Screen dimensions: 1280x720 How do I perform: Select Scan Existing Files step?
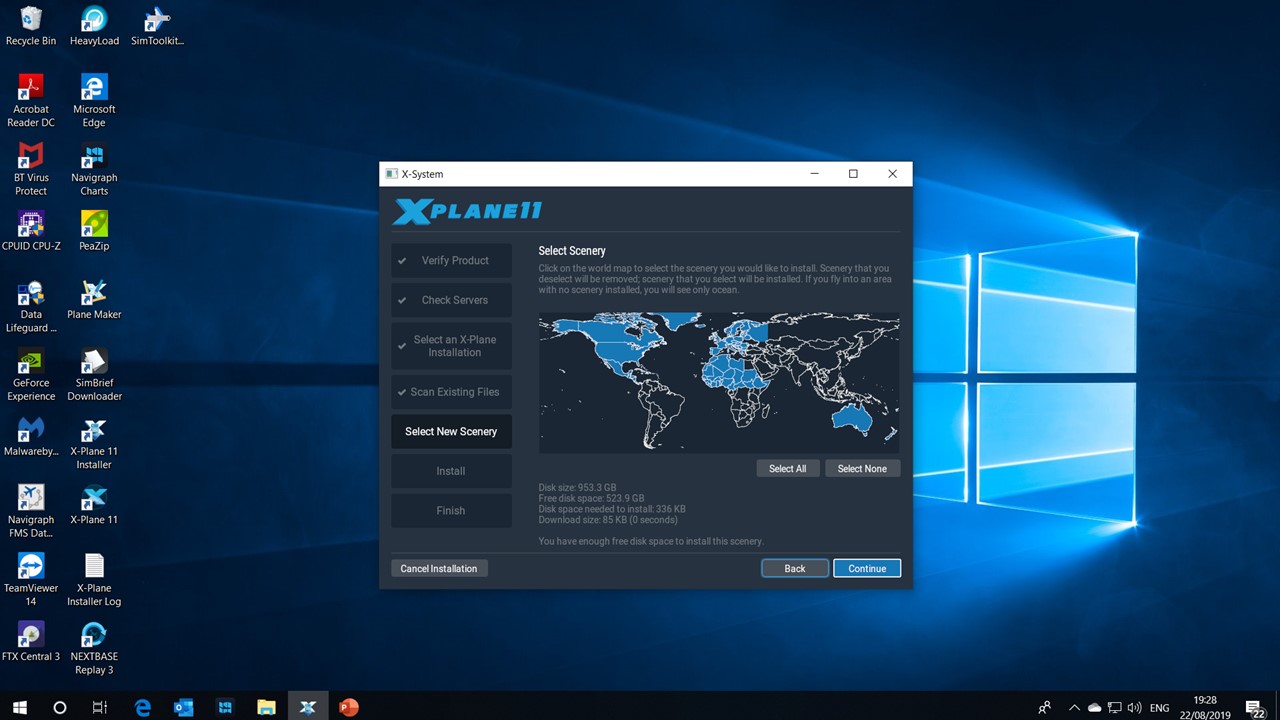[x=451, y=392]
